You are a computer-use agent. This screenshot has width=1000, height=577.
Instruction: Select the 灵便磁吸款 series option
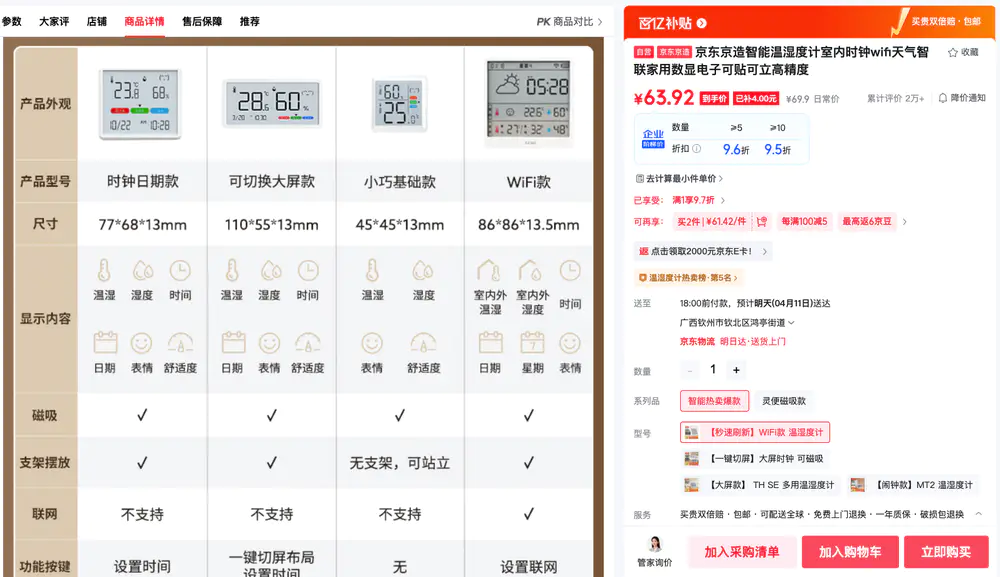pyautogui.click(x=784, y=401)
